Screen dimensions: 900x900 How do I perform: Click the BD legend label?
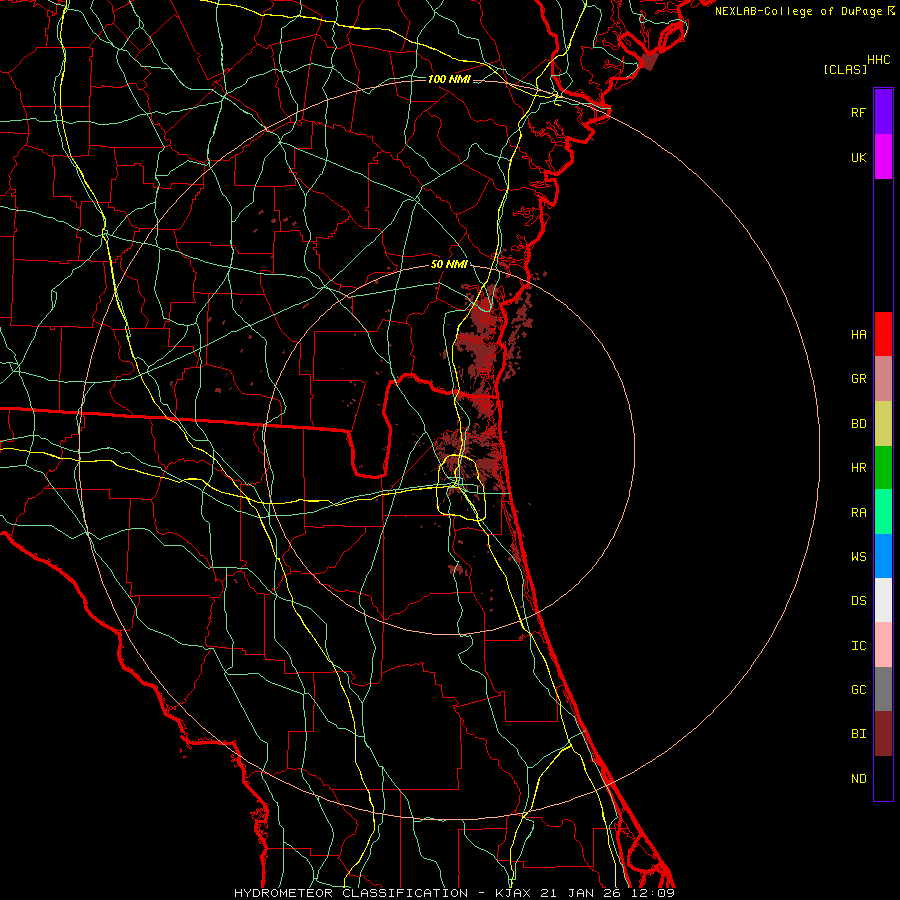pyautogui.click(x=858, y=424)
